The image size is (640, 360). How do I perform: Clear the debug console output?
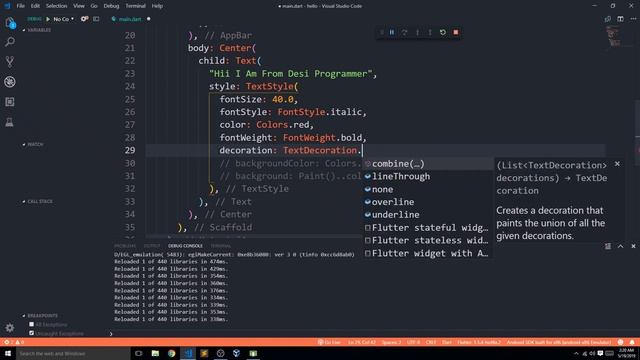(x=608, y=246)
